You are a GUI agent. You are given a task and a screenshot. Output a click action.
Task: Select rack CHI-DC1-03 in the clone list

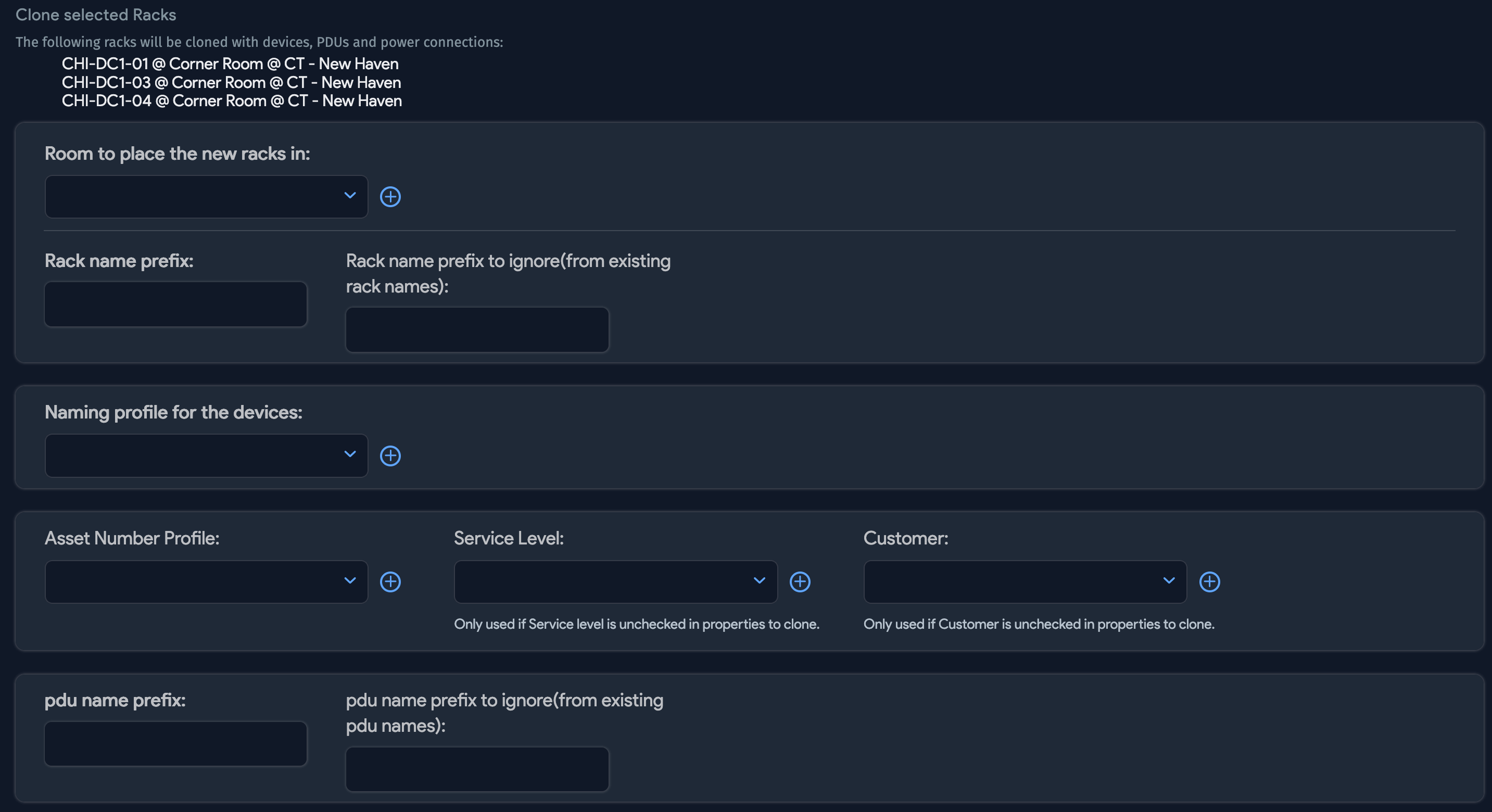coord(231,82)
